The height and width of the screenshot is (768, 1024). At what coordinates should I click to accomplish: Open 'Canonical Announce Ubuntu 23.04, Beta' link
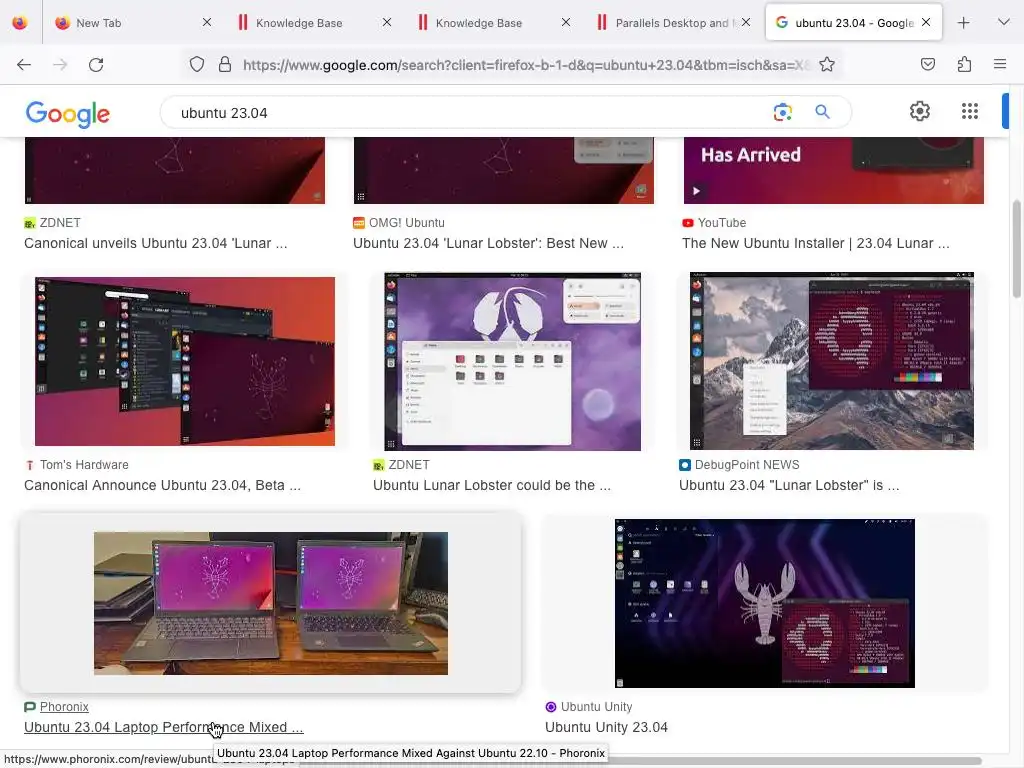pyautogui.click(x=163, y=486)
